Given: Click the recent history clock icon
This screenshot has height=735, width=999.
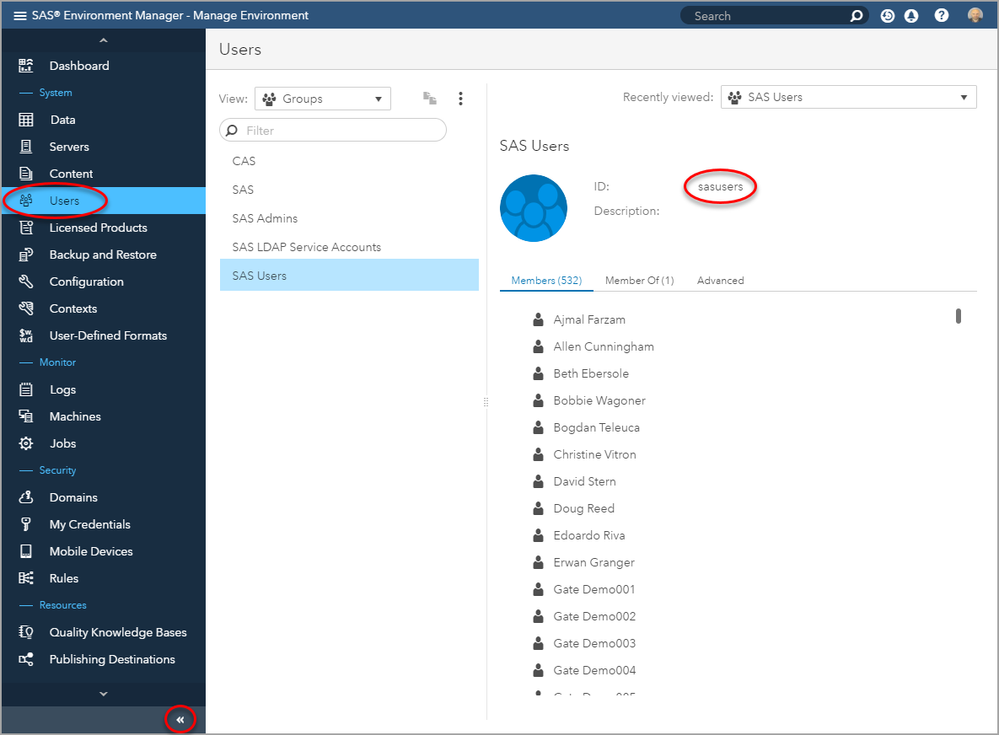Looking at the screenshot, I should click(x=887, y=16).
